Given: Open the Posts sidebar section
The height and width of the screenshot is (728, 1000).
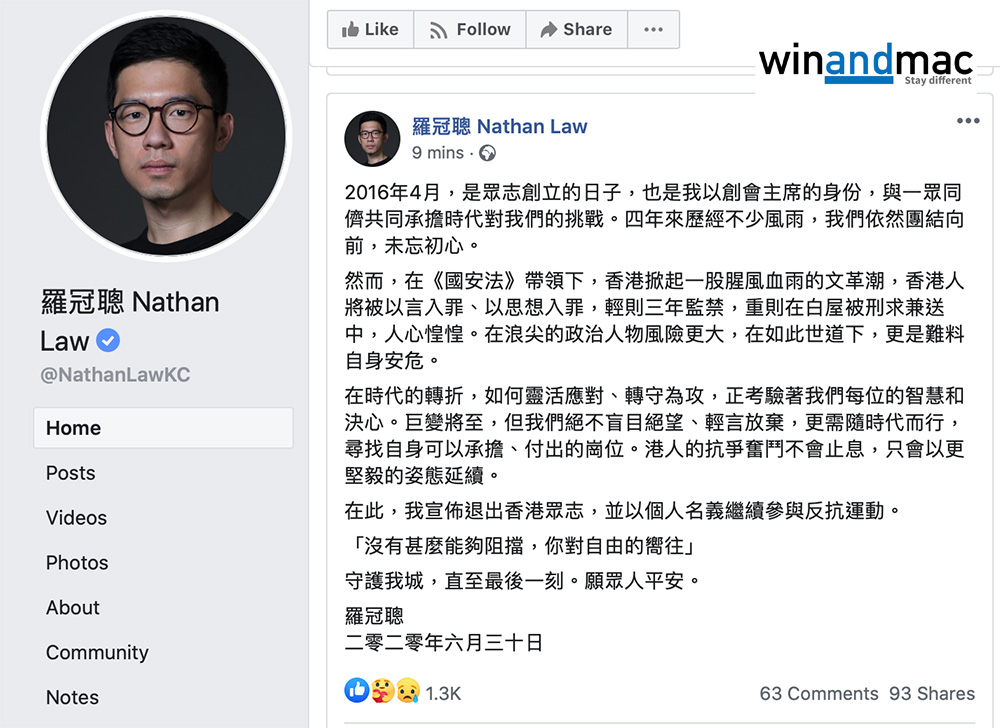Looking at the screenshot, I should 71,473.
